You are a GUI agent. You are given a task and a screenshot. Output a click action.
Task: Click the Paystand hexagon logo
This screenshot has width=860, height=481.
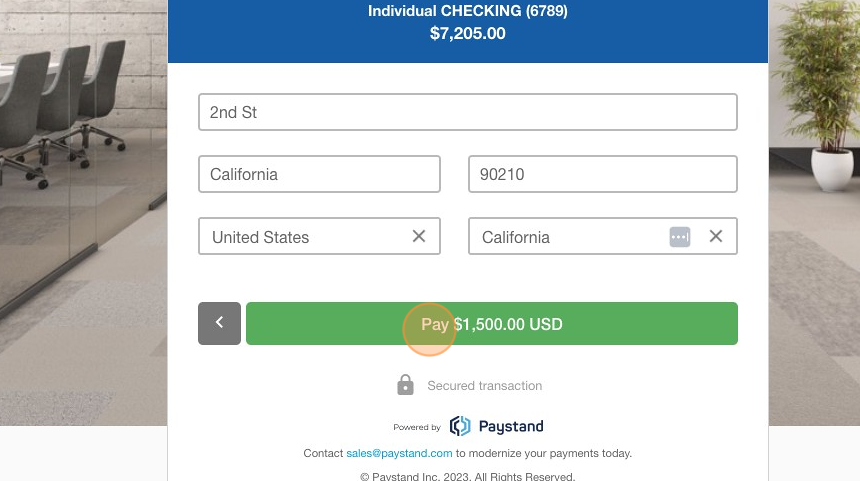(x=460, y=426)
